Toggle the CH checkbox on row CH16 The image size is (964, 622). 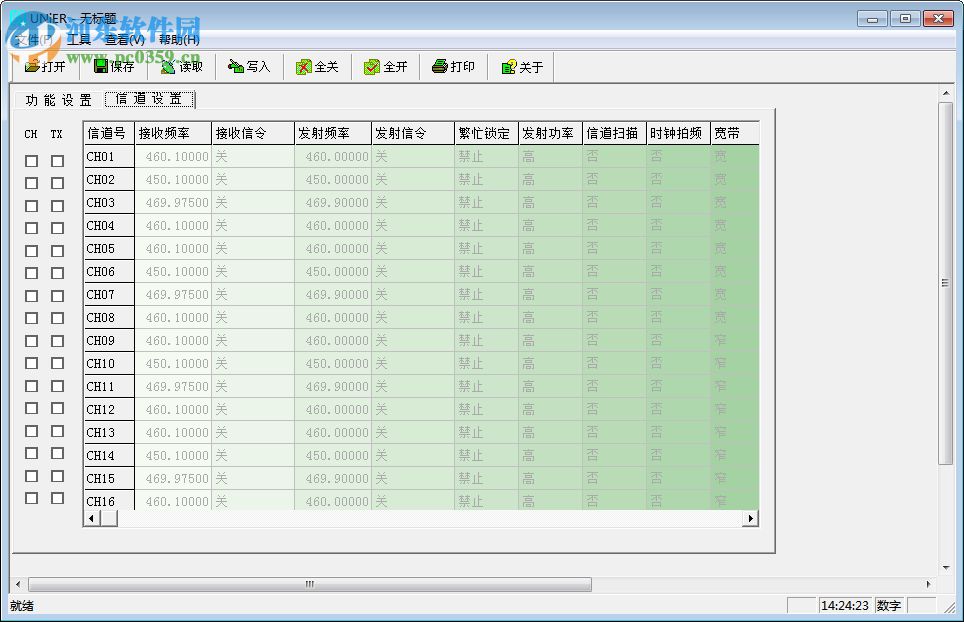tap(31, 501)
